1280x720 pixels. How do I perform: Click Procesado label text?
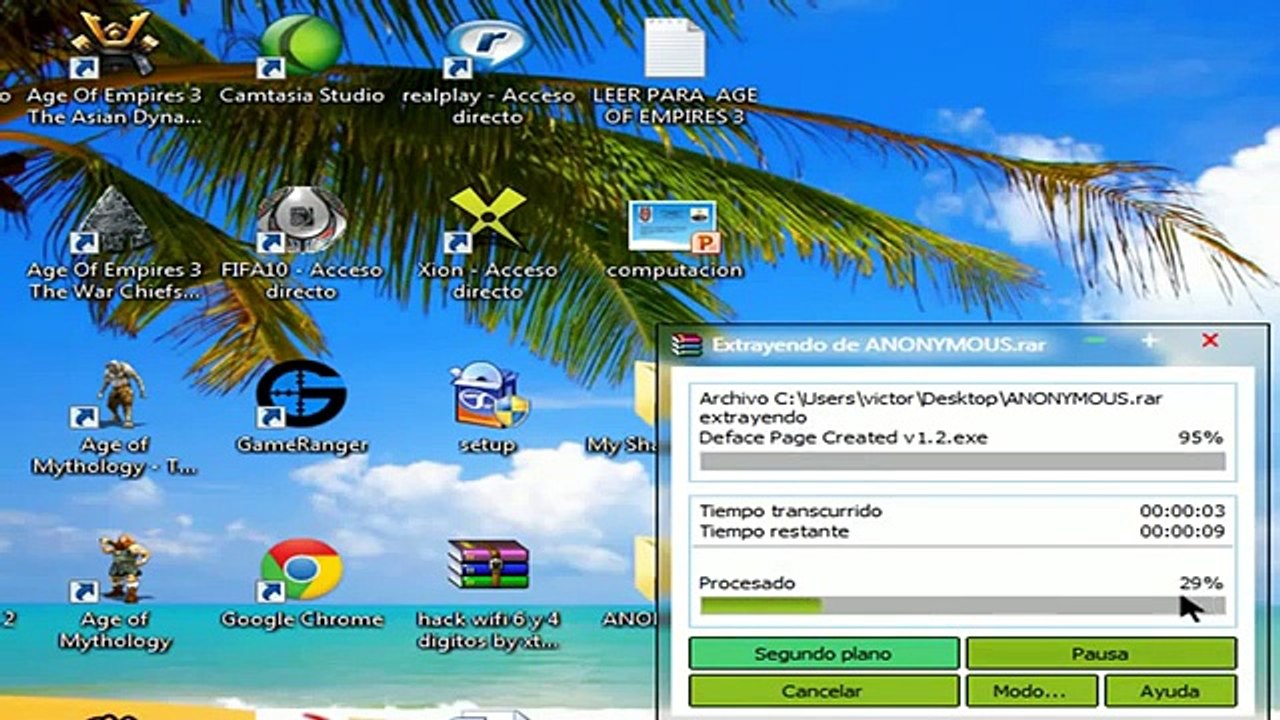747,583
